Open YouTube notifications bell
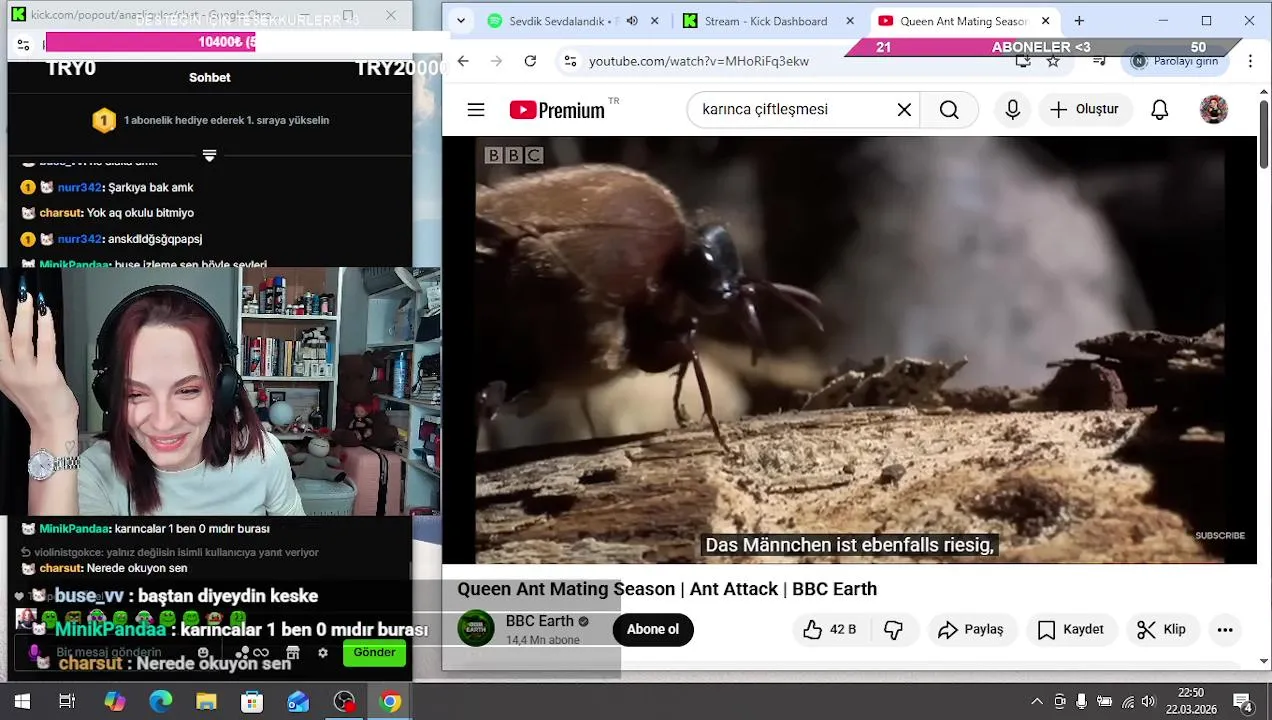1272x720 pixels. pos(1160,110)
